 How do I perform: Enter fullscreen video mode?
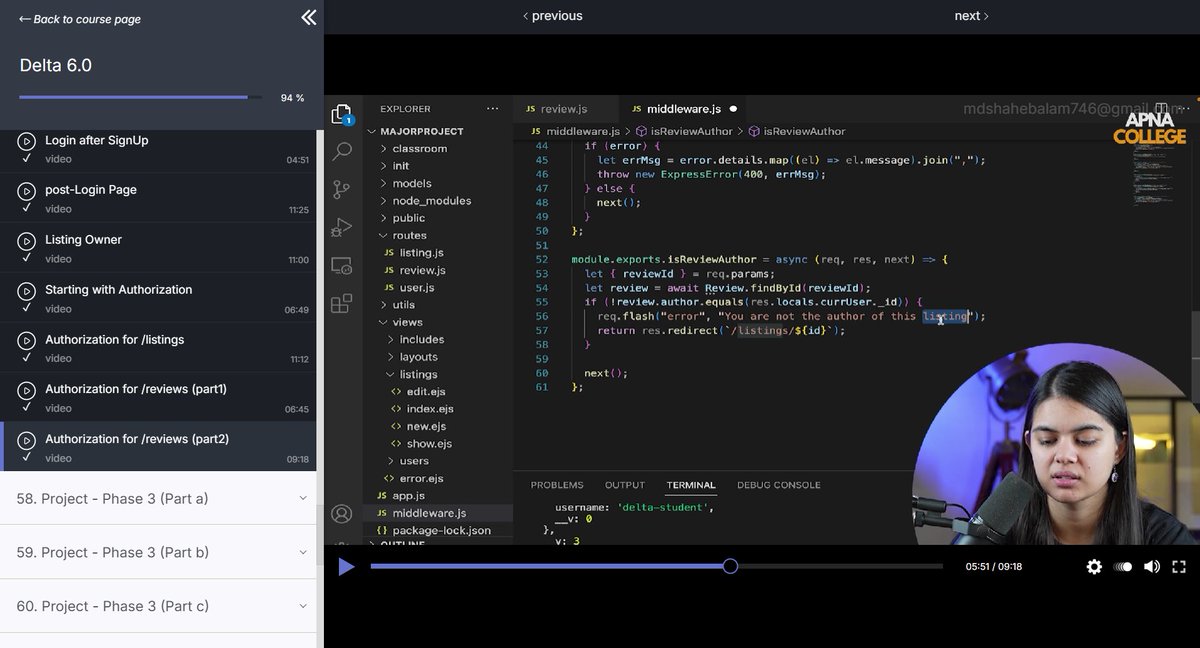(1180, 567)
